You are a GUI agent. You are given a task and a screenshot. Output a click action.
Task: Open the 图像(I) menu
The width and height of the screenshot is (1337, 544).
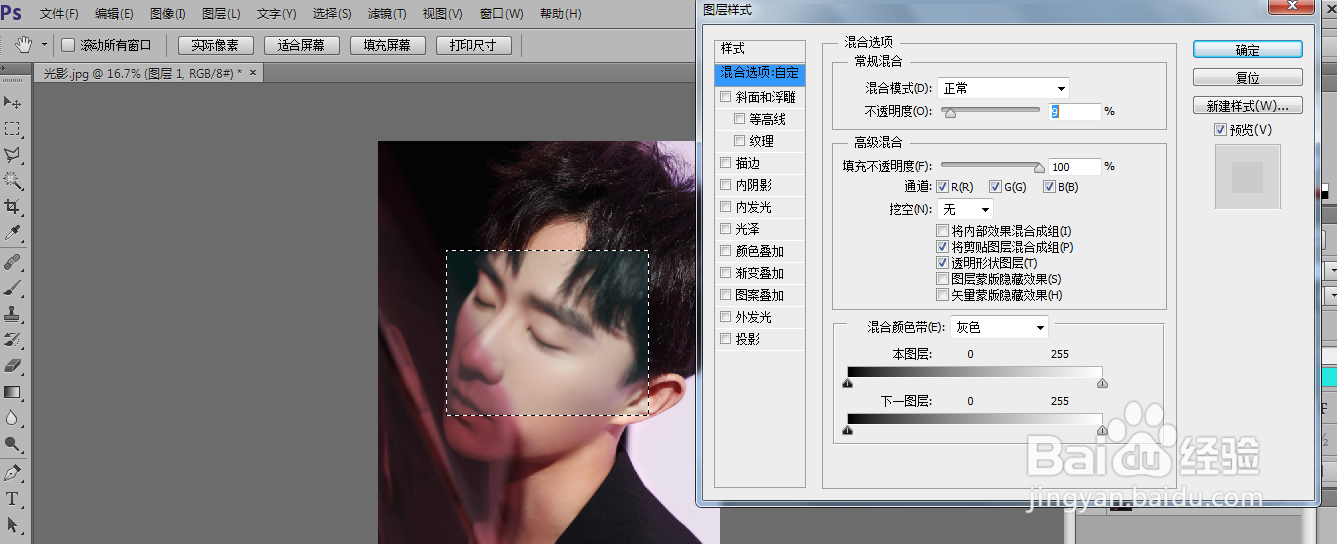[167, 14]
